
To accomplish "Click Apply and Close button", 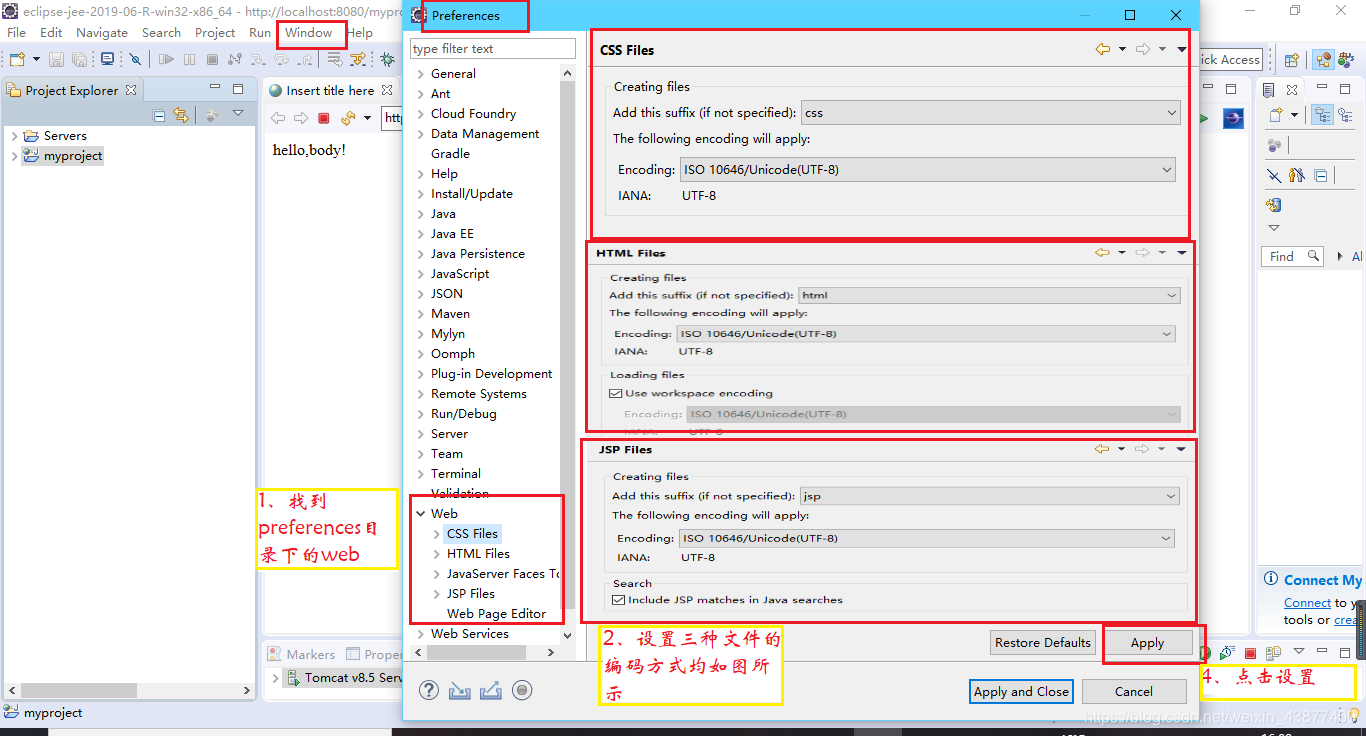I will click(x=1021, y=691).
